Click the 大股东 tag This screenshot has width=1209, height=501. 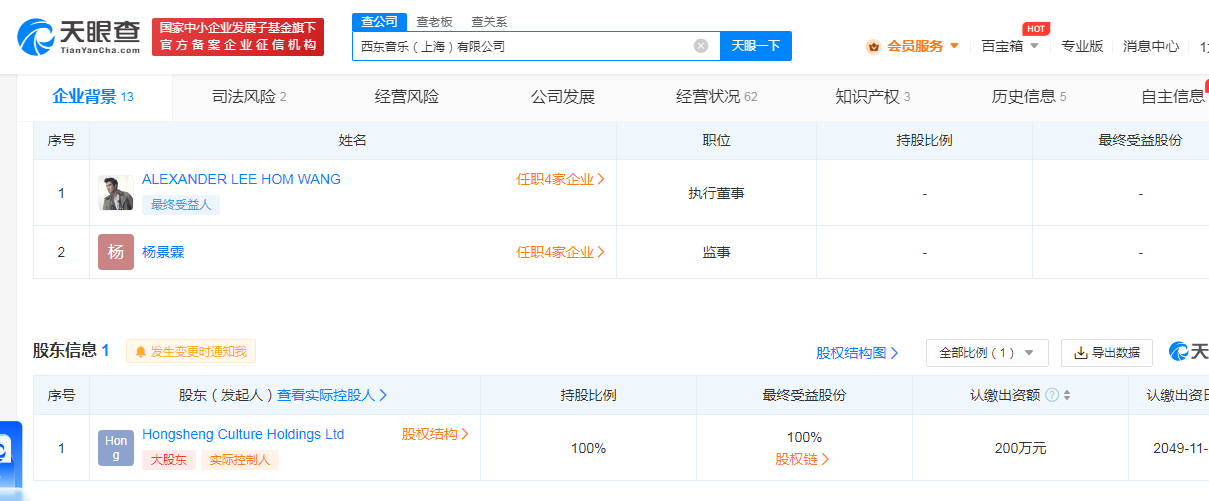coord(168,460)
